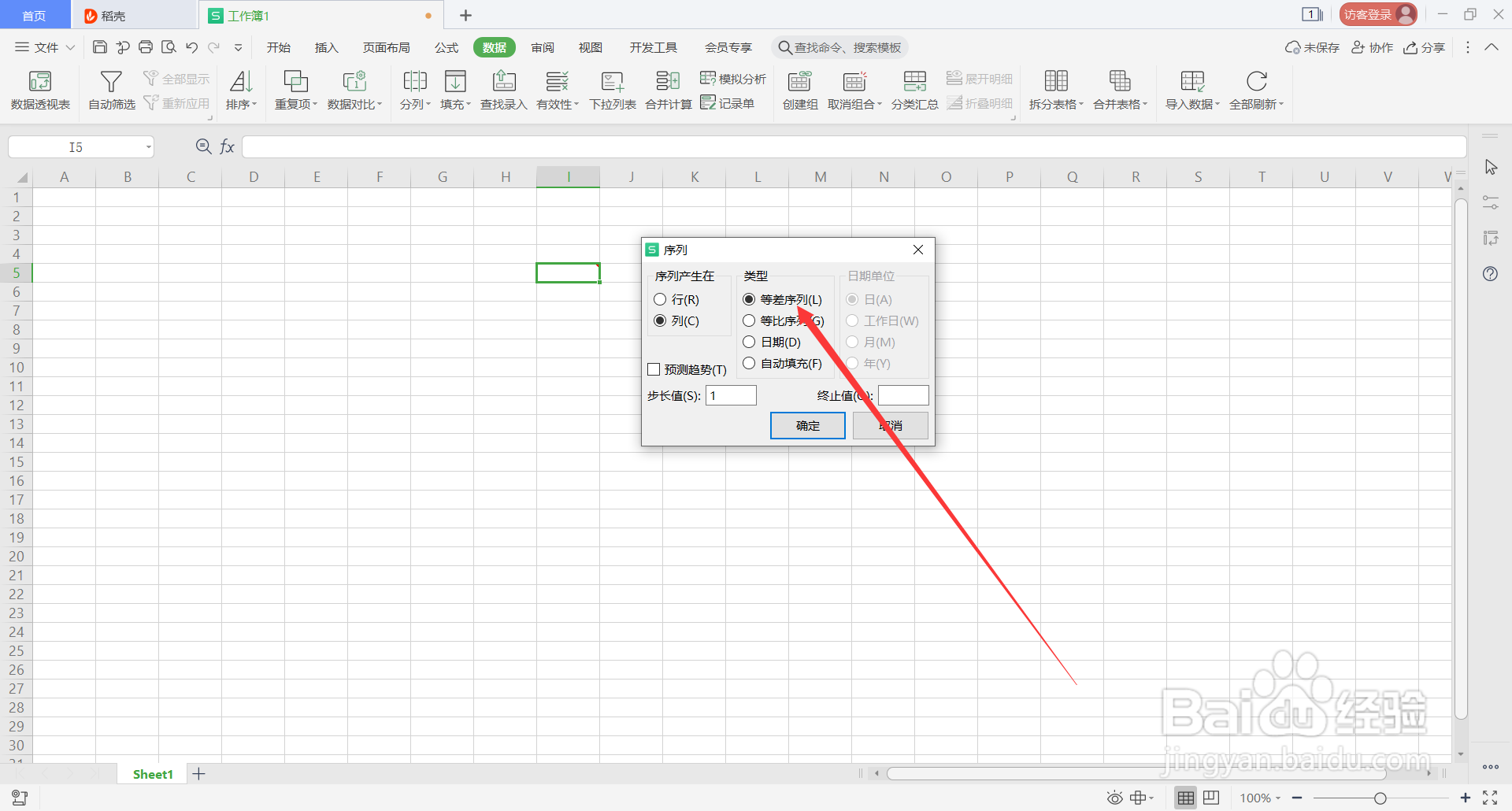Click 全部刷新 refresh all icon
1512x811 pixels.
pos(1257,81)
